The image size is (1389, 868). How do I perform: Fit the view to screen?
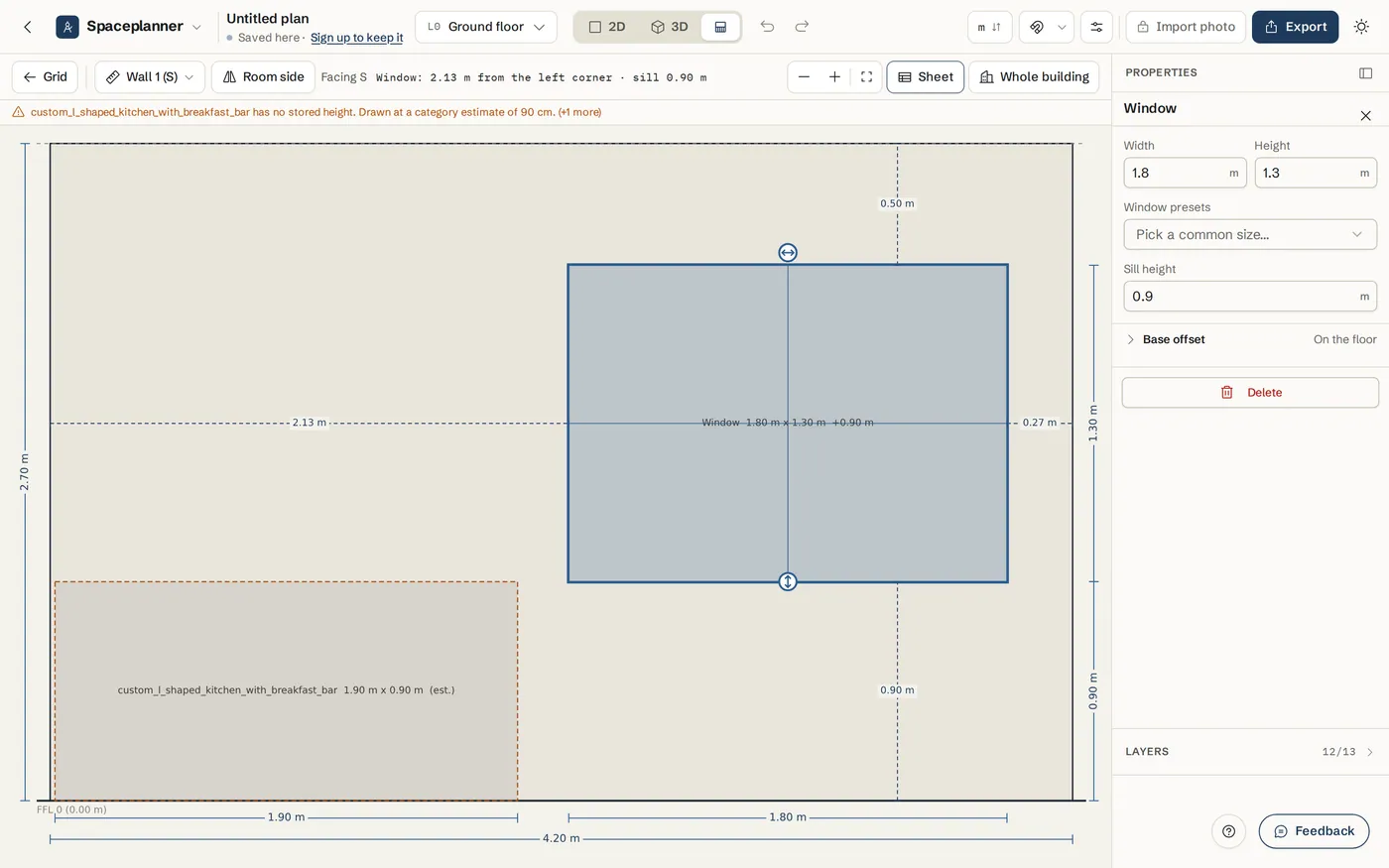[x=866, y=76]
